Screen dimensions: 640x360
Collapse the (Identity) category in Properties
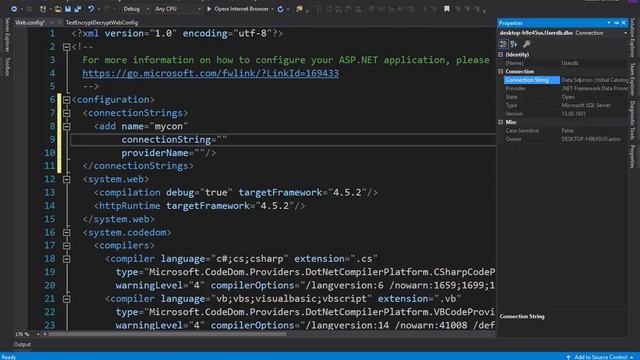tap(501, 54)
